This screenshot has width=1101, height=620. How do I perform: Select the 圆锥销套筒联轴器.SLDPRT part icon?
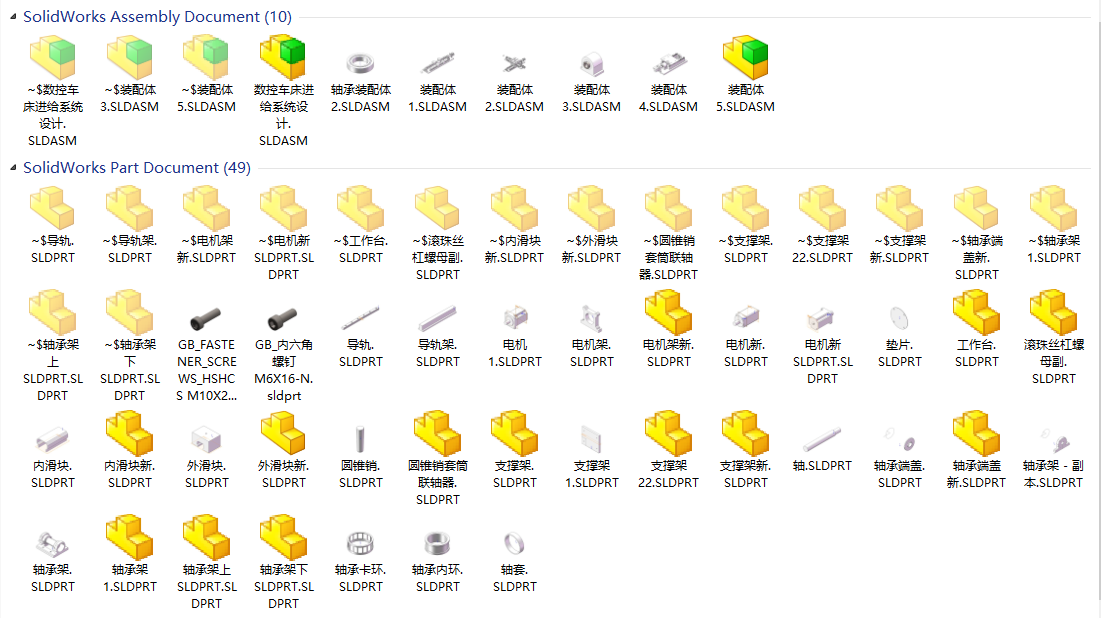tap(437, 433)
